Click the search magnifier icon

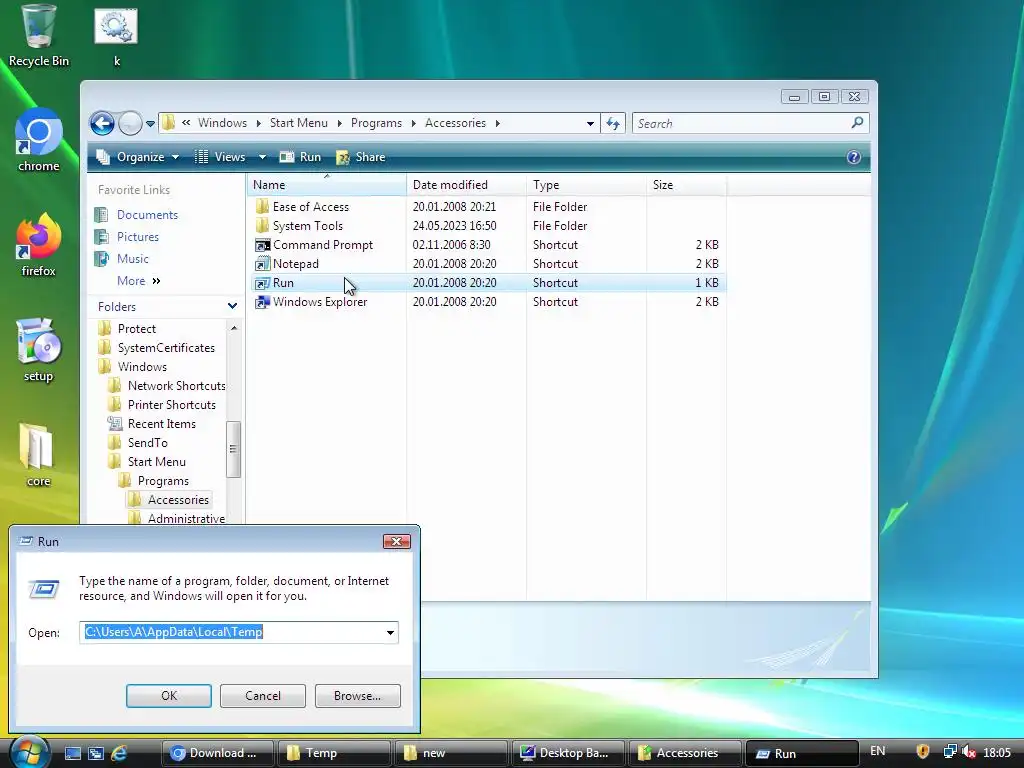pyautogui.click(x=857, y=123)
